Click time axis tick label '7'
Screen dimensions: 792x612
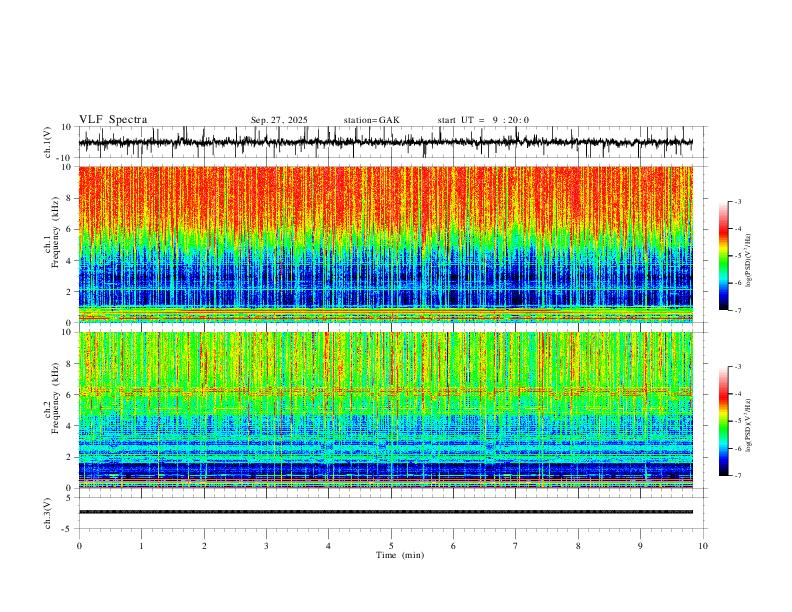pos(516,546)
